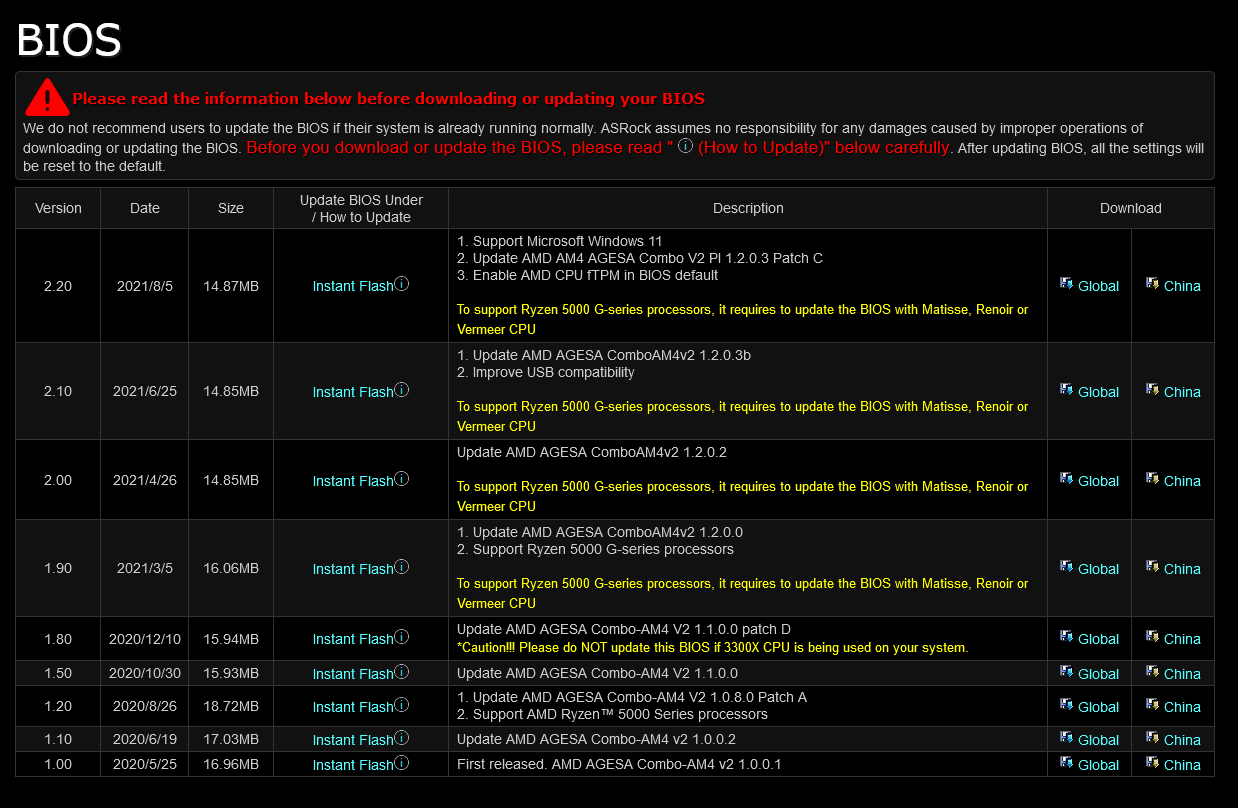Download BIOS 1.10 via China link
Viewport: 1238px width, 808px height.
tap(1182, 740)
